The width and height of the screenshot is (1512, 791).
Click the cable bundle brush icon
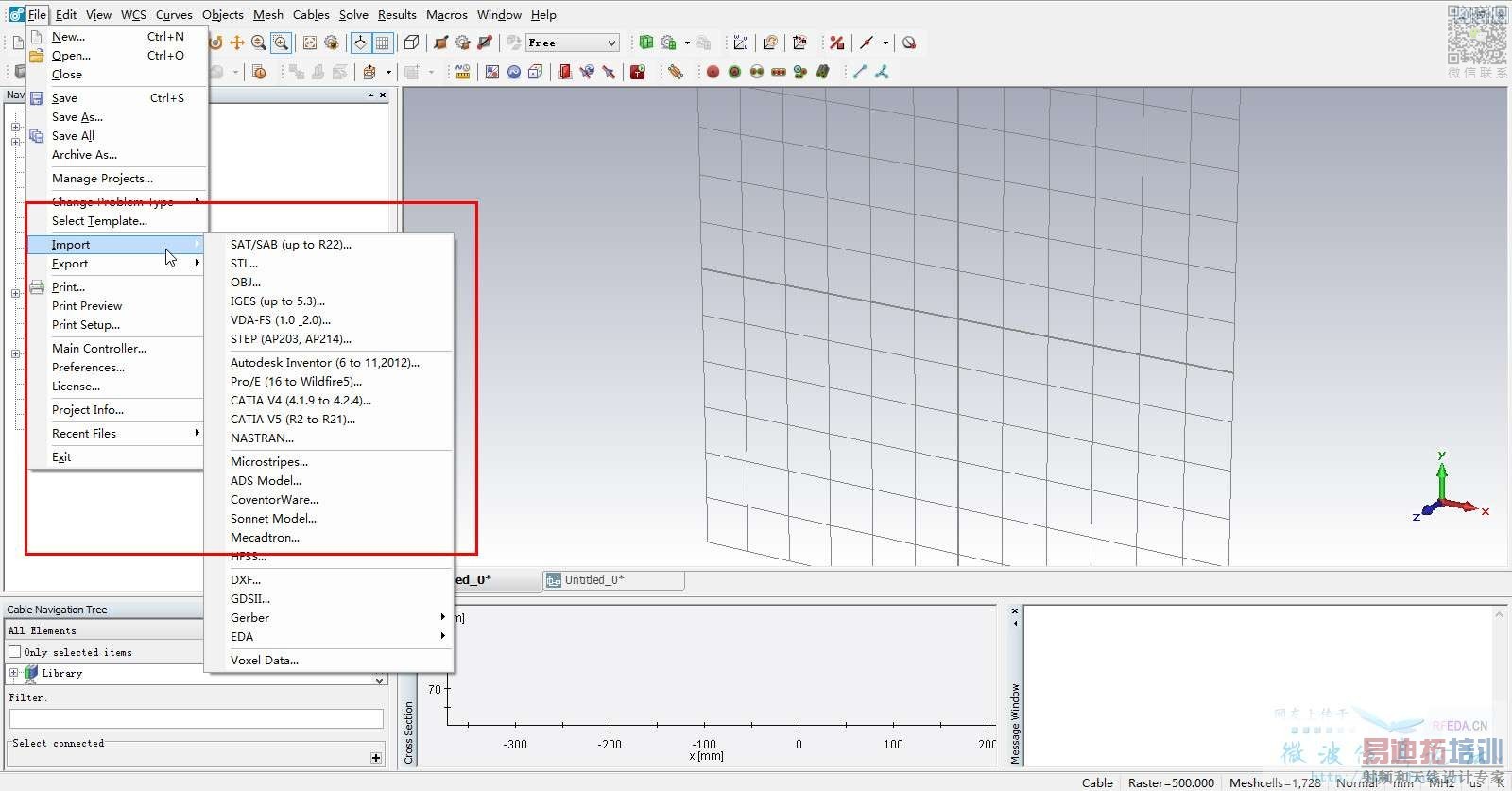(x=675, y=72)
